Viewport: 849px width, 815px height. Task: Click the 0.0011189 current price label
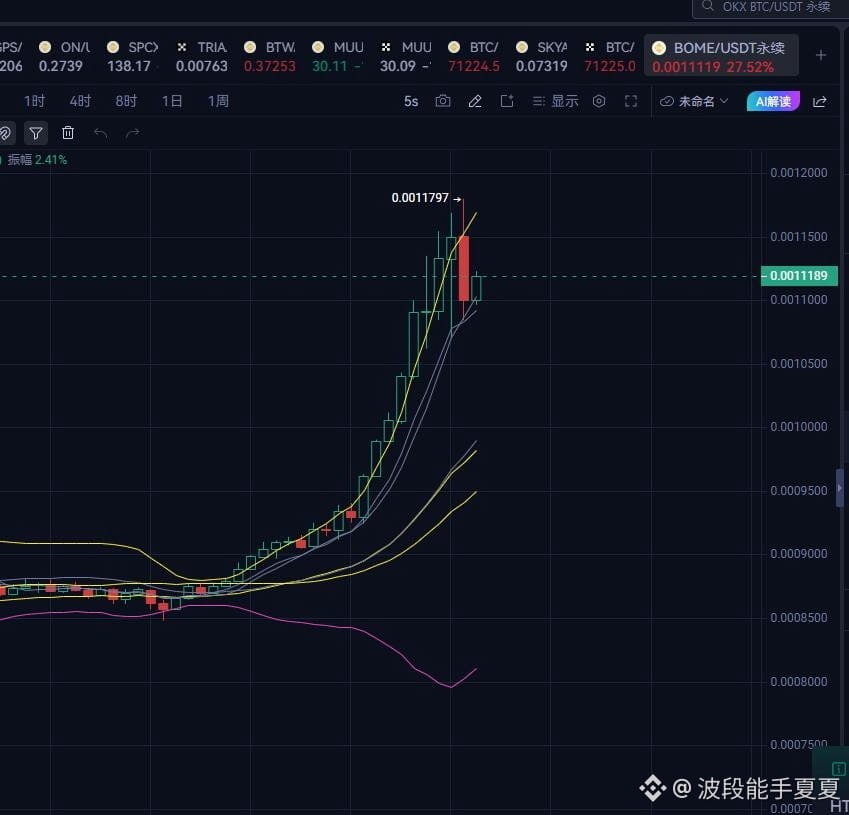(x=799, y=276)
